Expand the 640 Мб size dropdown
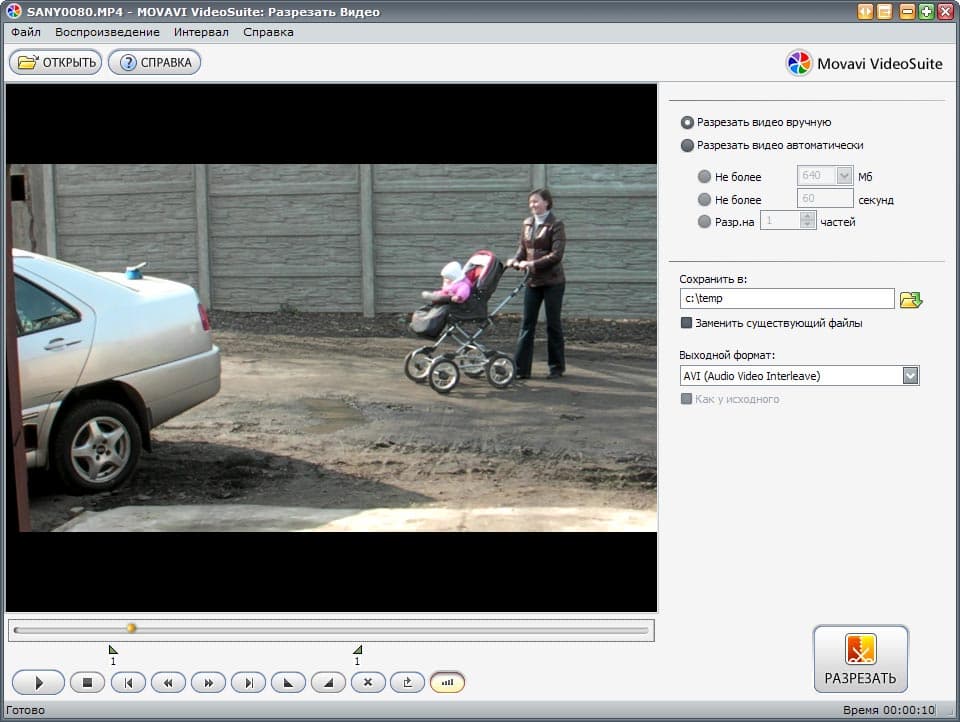The height and width of the screenshot is (722, 960). coord(843,176)
